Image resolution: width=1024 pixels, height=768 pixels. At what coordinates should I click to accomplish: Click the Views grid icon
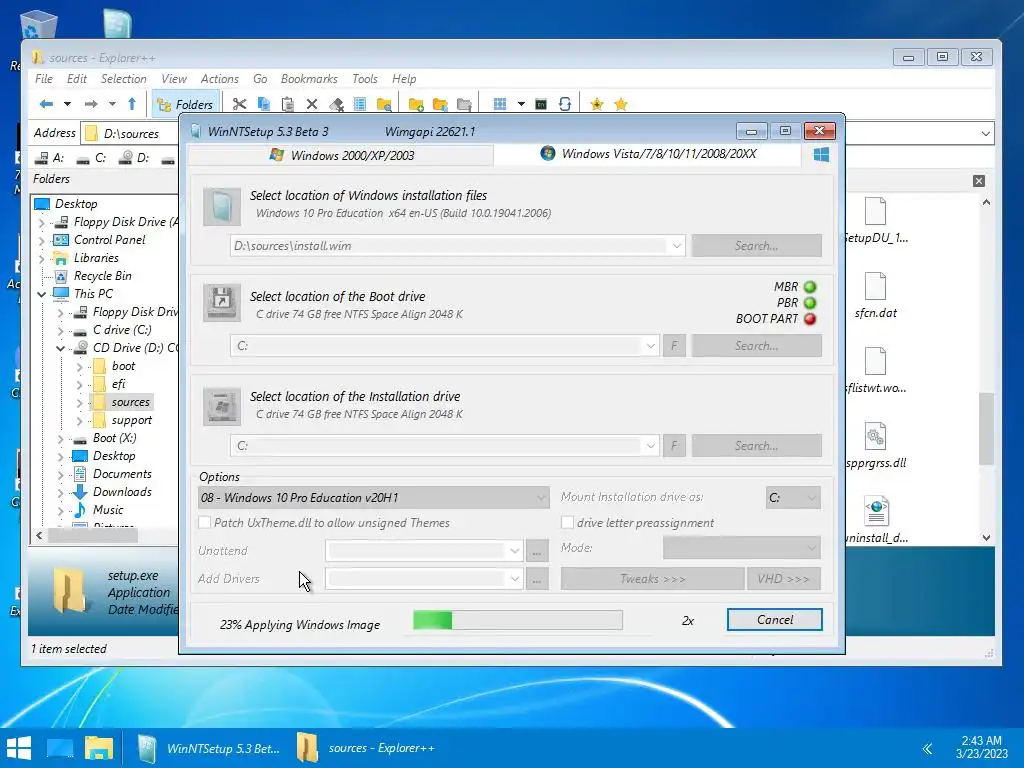click(x=500, y=104)
